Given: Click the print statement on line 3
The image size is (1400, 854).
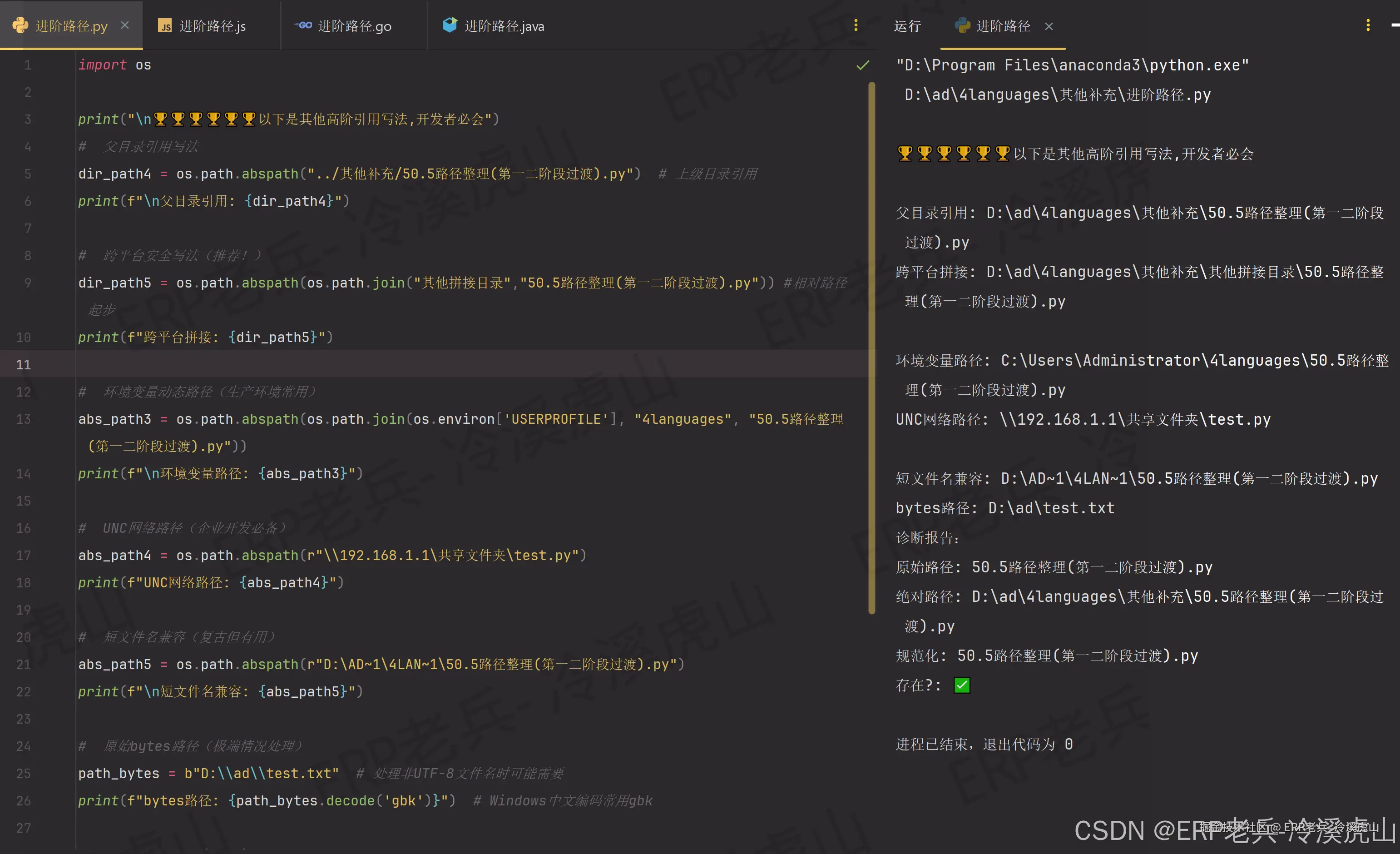Looking at the screenshot, I should [x=289, y=119].
